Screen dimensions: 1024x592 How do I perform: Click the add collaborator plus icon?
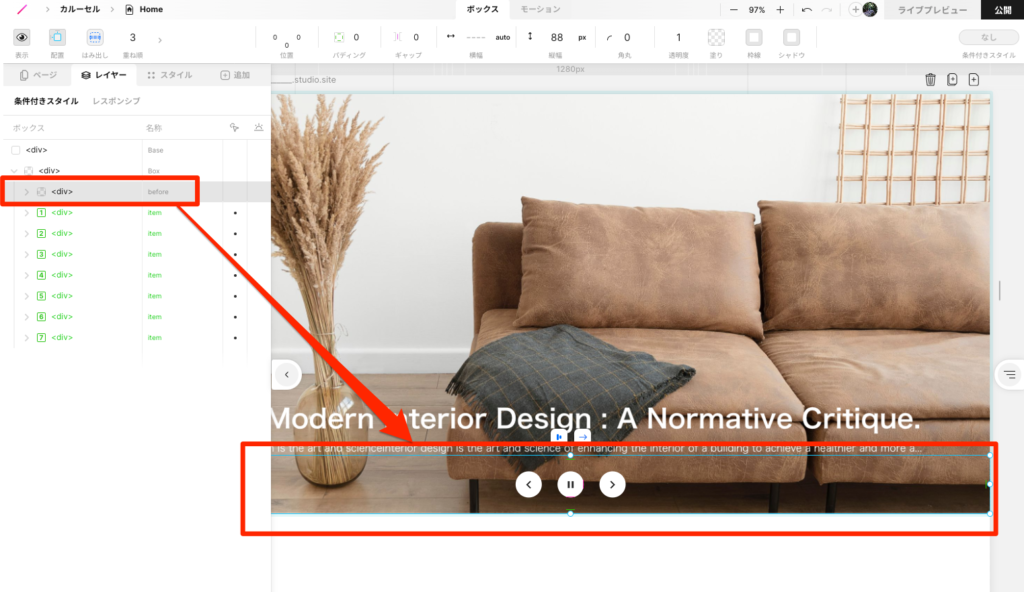[x=855, y=10]
